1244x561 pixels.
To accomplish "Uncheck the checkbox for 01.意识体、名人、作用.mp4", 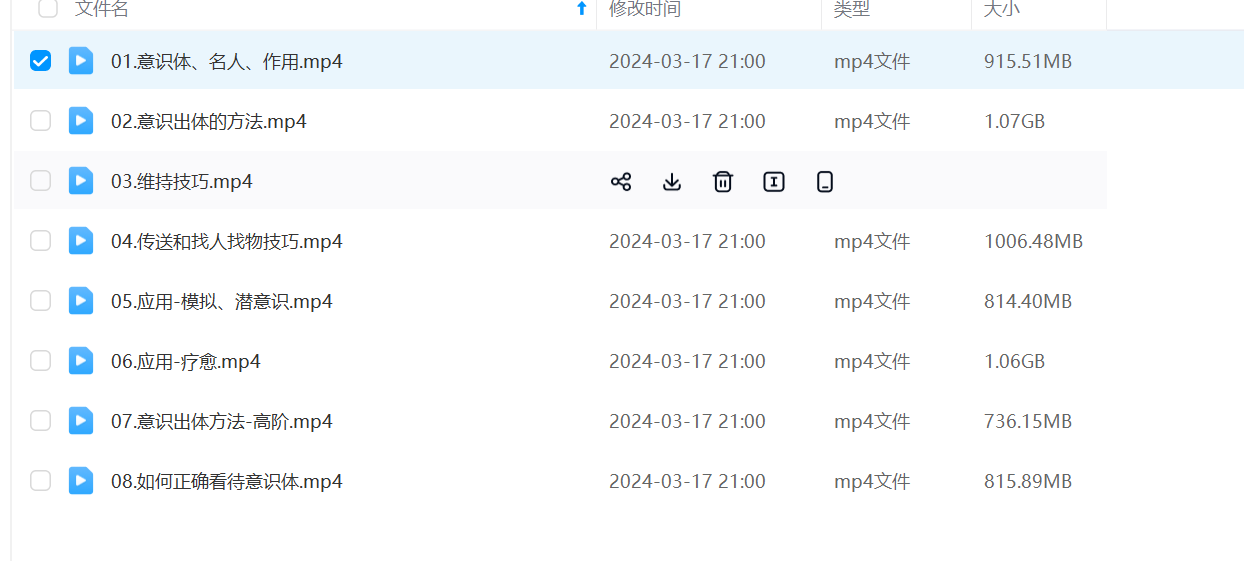I will tap(40, 61).
